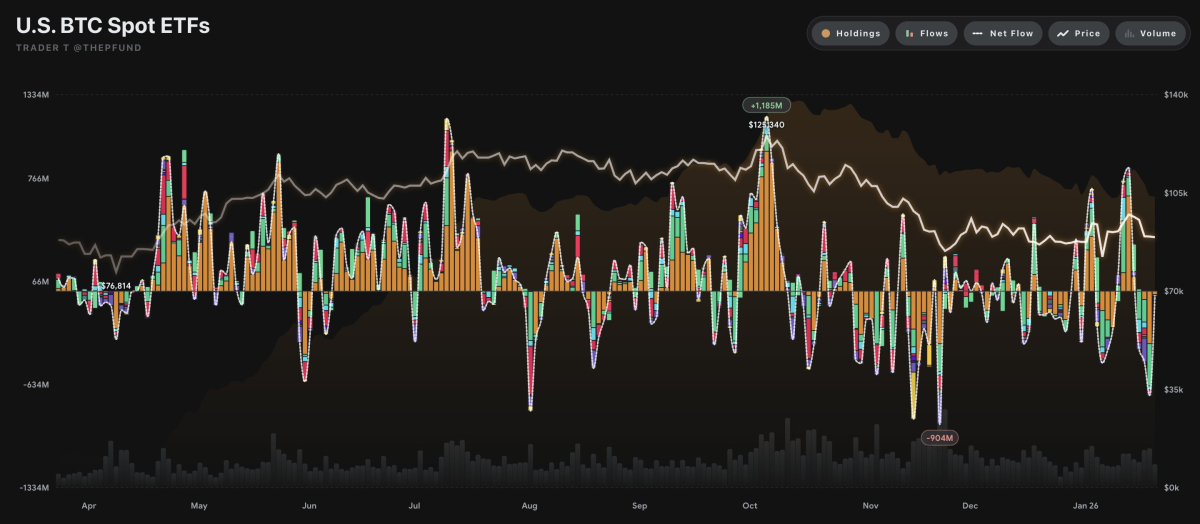
Task: Click the -904M lowest outflow label
Action: (x=940, y=438)
